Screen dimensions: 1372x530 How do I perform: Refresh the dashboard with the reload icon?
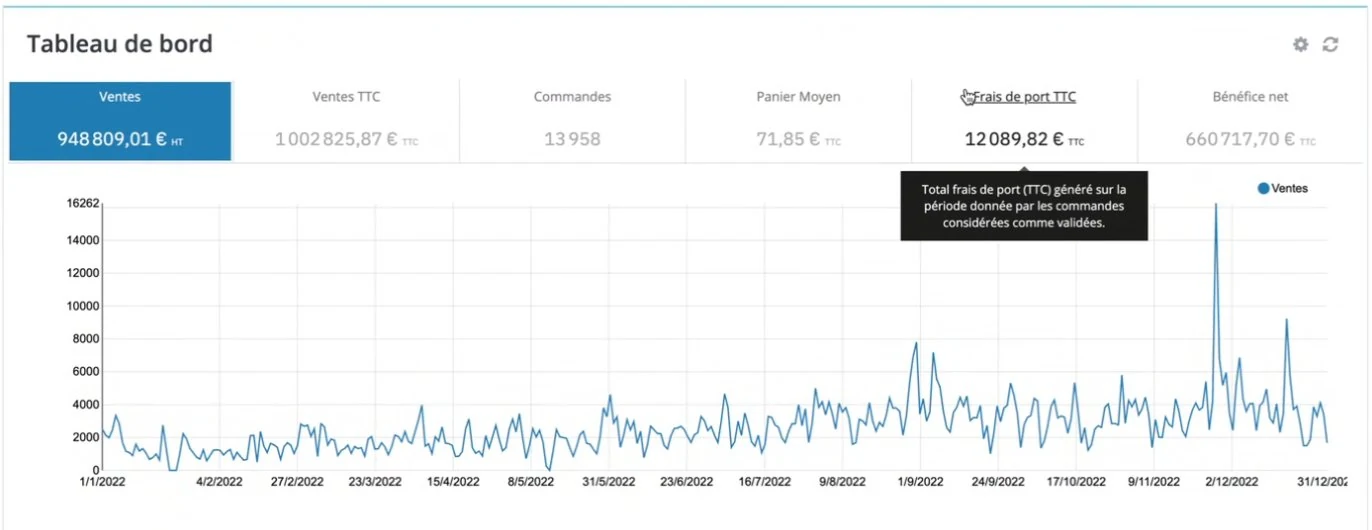[1330, 44]
